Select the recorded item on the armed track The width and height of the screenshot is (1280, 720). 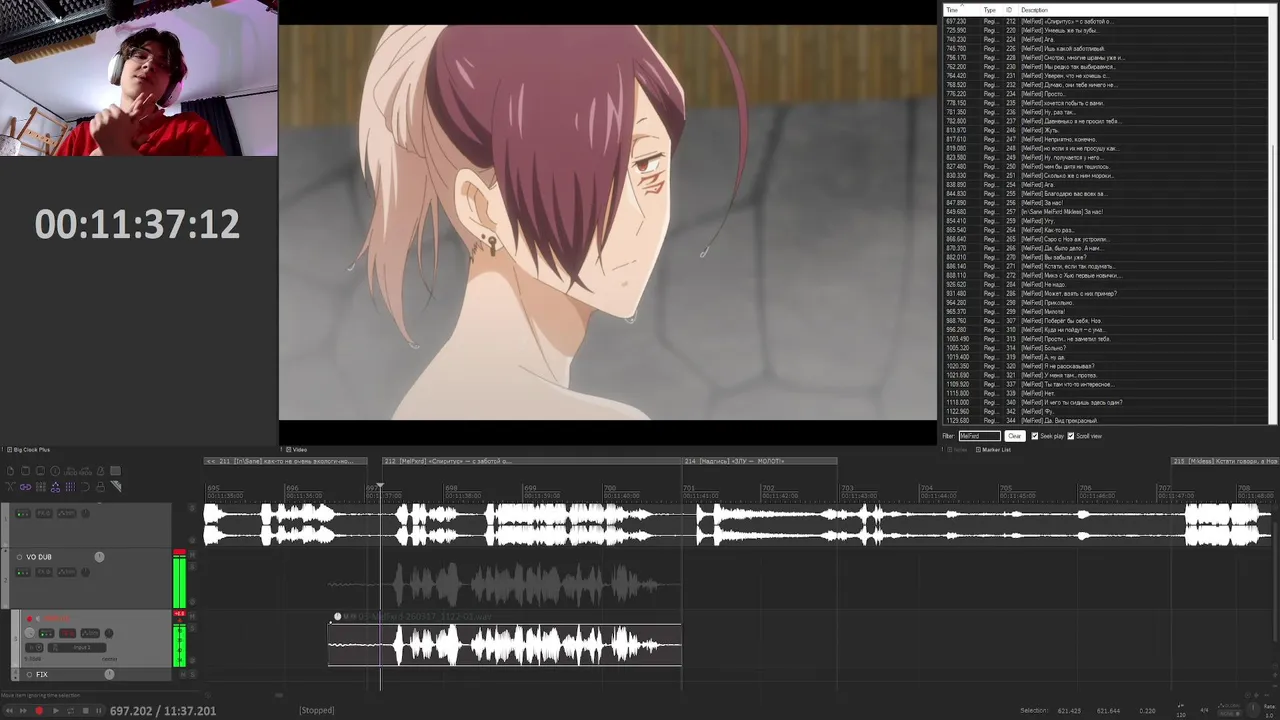pyautogui.click(x=505, y=645)
